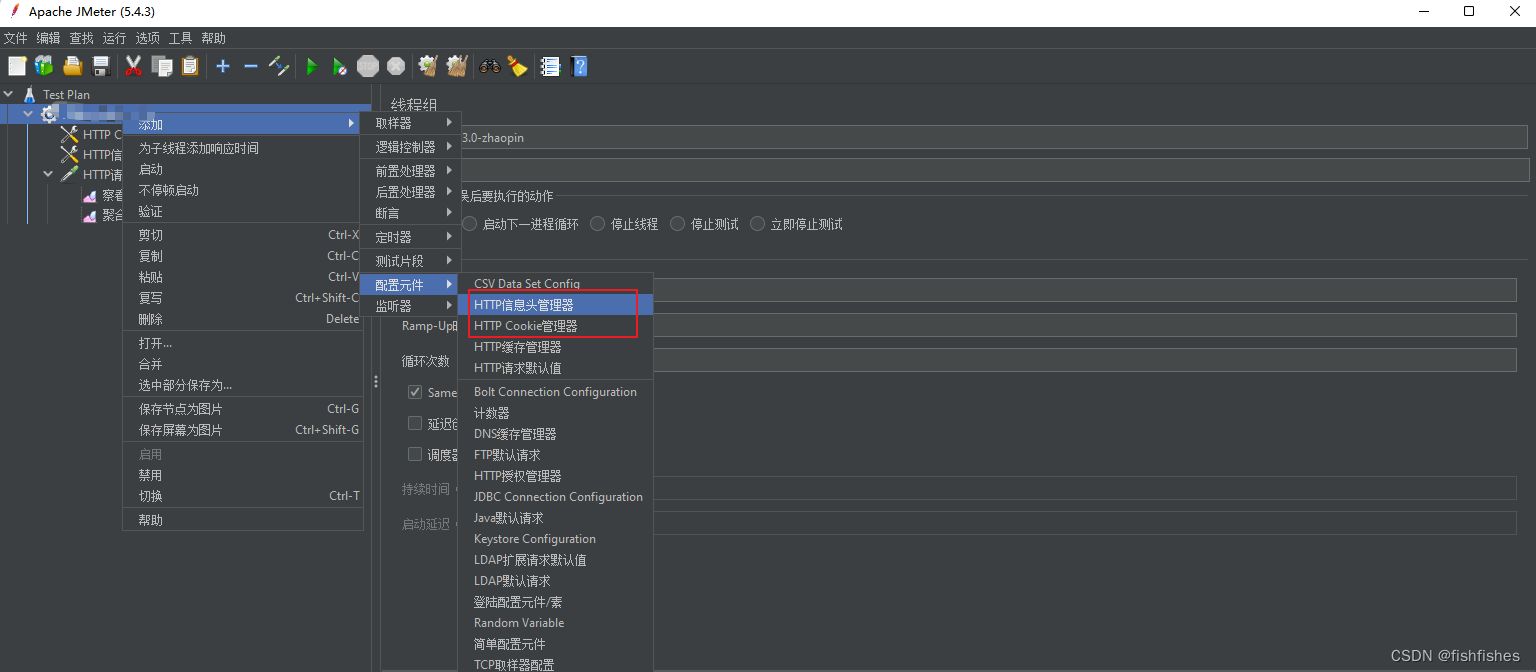Click 禁用 in the context menu
The height and width of the screenshot is (672, 1536).
click(x=242, y=475)
